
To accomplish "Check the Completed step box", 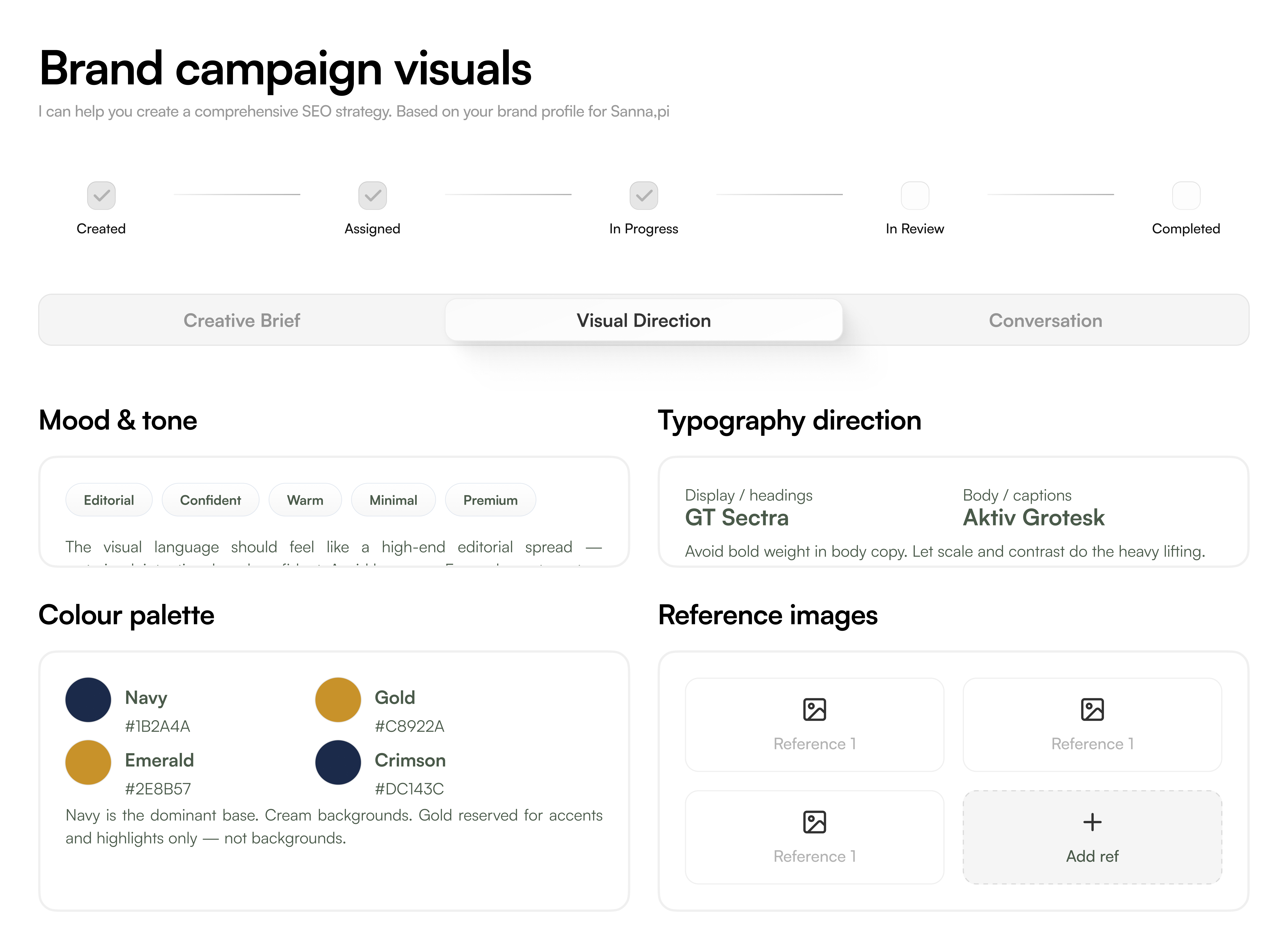I will pyautogui.click(x=1186, y=195).
